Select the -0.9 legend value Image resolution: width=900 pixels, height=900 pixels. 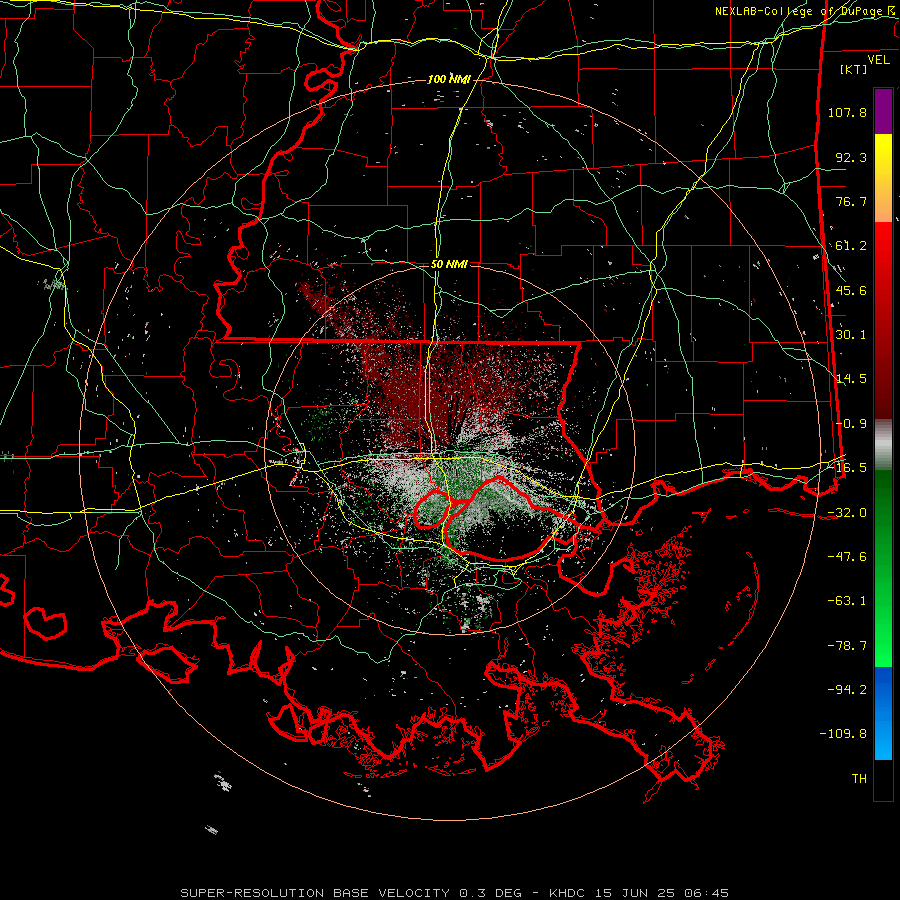click(x=851, y=424)
